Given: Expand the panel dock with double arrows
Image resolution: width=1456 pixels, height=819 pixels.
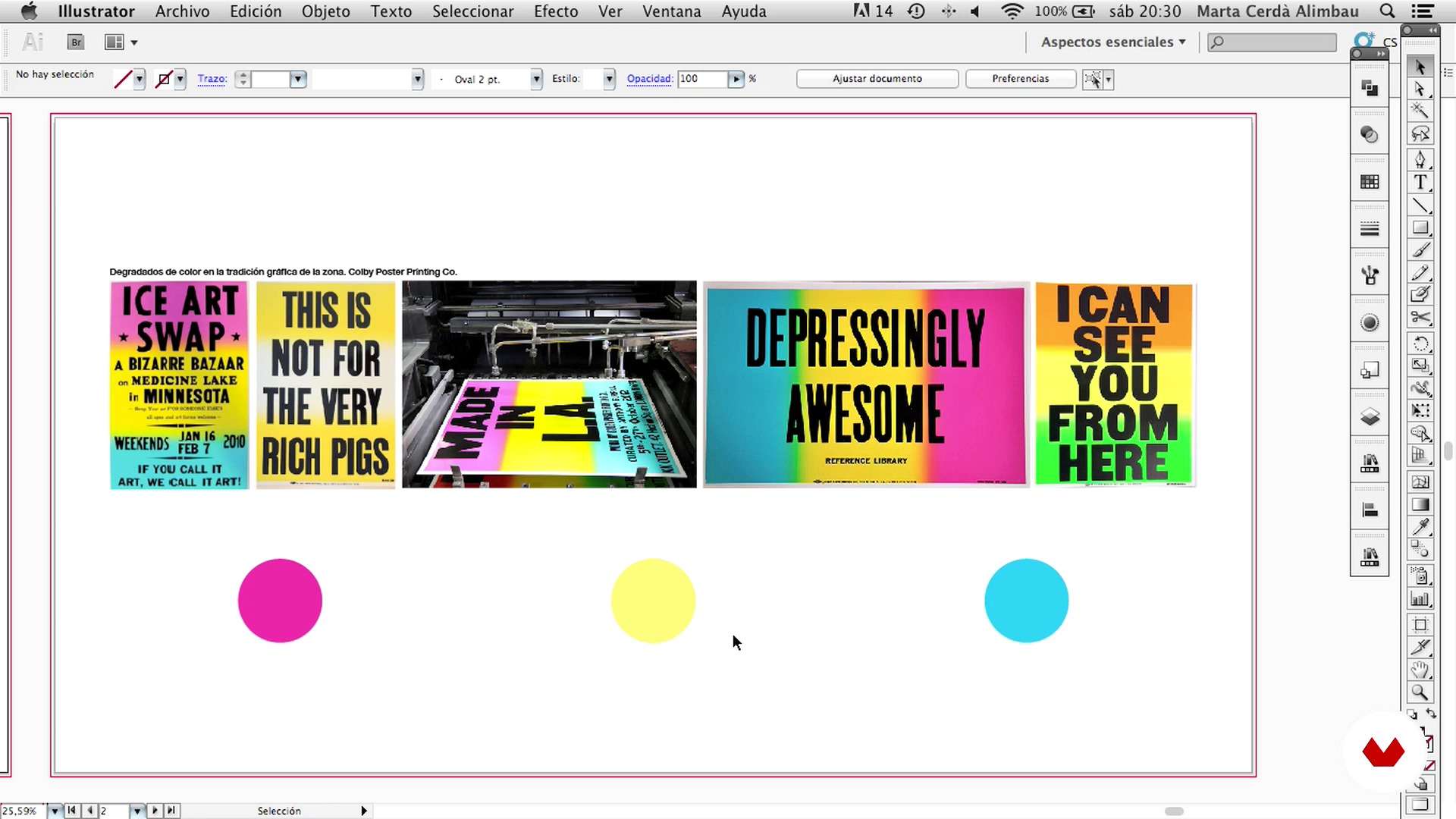Looking at the screenshot, I should 1382,54.
